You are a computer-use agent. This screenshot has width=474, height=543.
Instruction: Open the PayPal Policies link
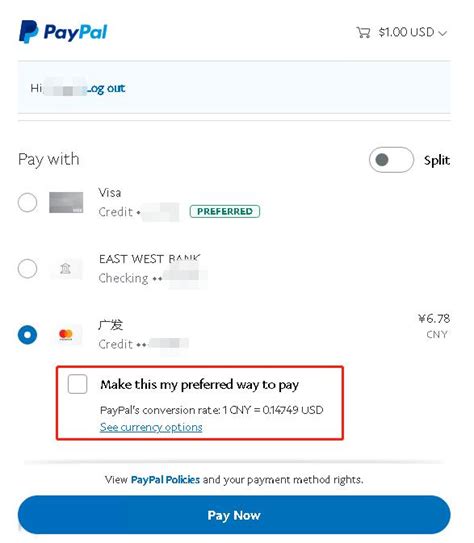point(165,480)
